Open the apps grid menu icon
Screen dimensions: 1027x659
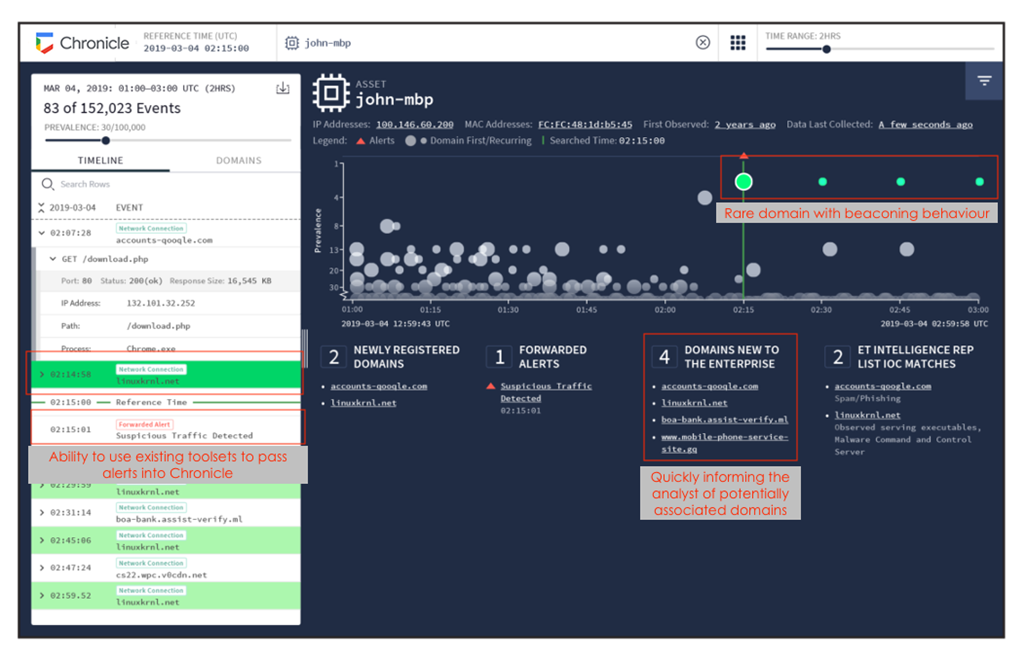pyautogui.click(x=738, y=43)
